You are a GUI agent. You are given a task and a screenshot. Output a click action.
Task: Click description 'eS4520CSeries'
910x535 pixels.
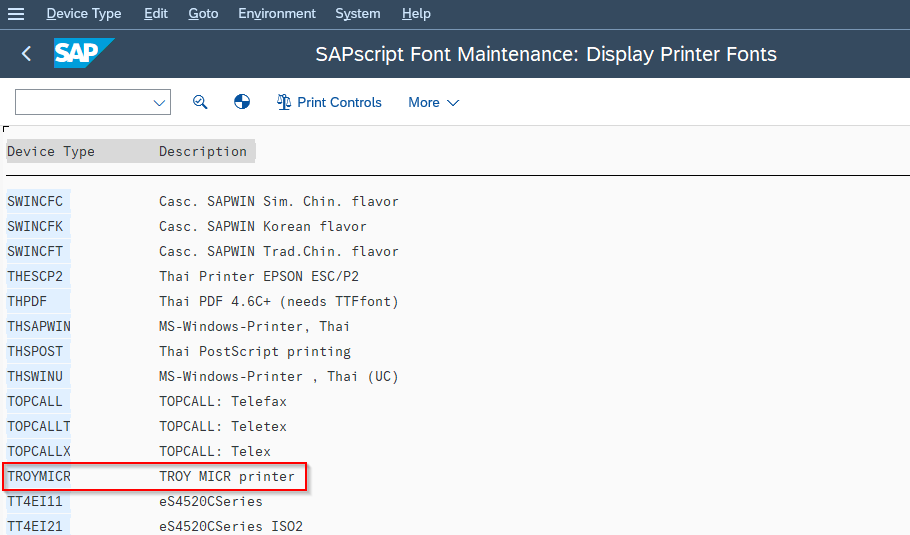coord(211,501)
